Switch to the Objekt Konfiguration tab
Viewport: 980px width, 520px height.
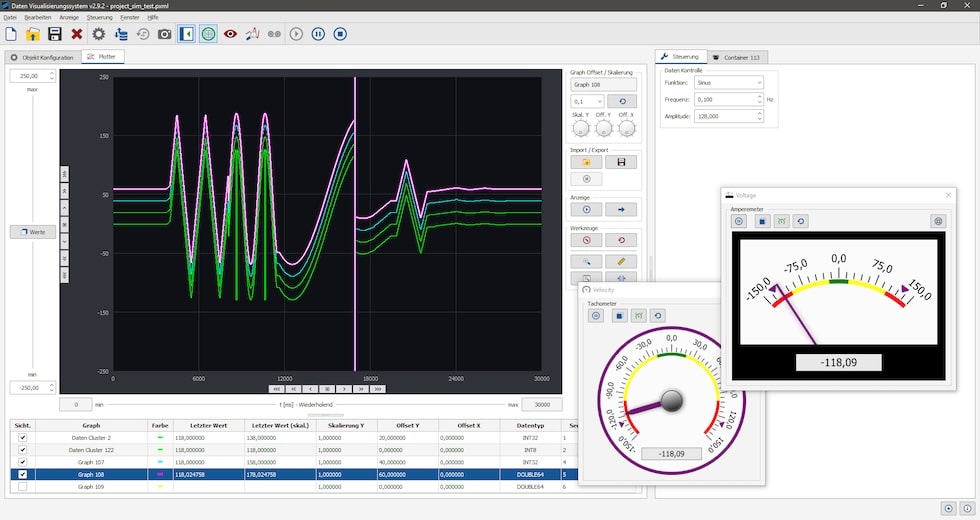42,57
